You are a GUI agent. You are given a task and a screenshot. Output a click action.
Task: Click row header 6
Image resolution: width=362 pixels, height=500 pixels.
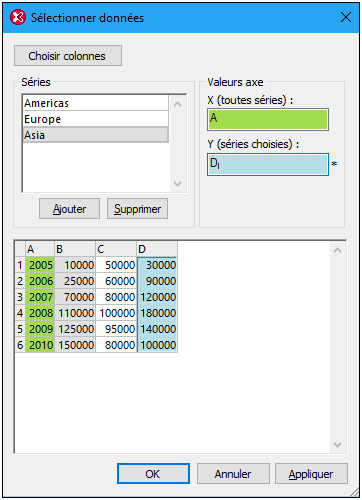tap(20, 345)
